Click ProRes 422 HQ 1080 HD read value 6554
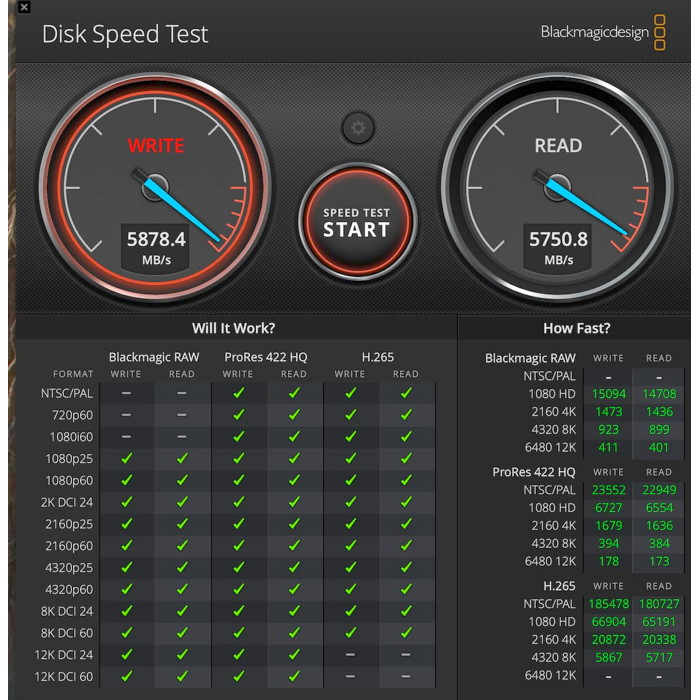This screenshot has width=700, height=700. 659,508
